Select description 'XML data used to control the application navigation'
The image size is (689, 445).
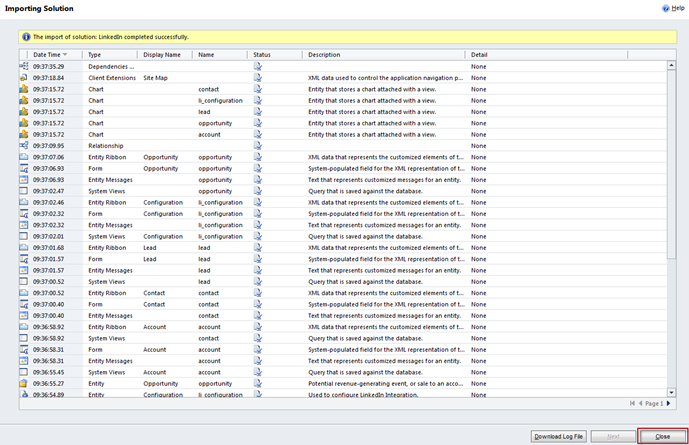point(385,78)
